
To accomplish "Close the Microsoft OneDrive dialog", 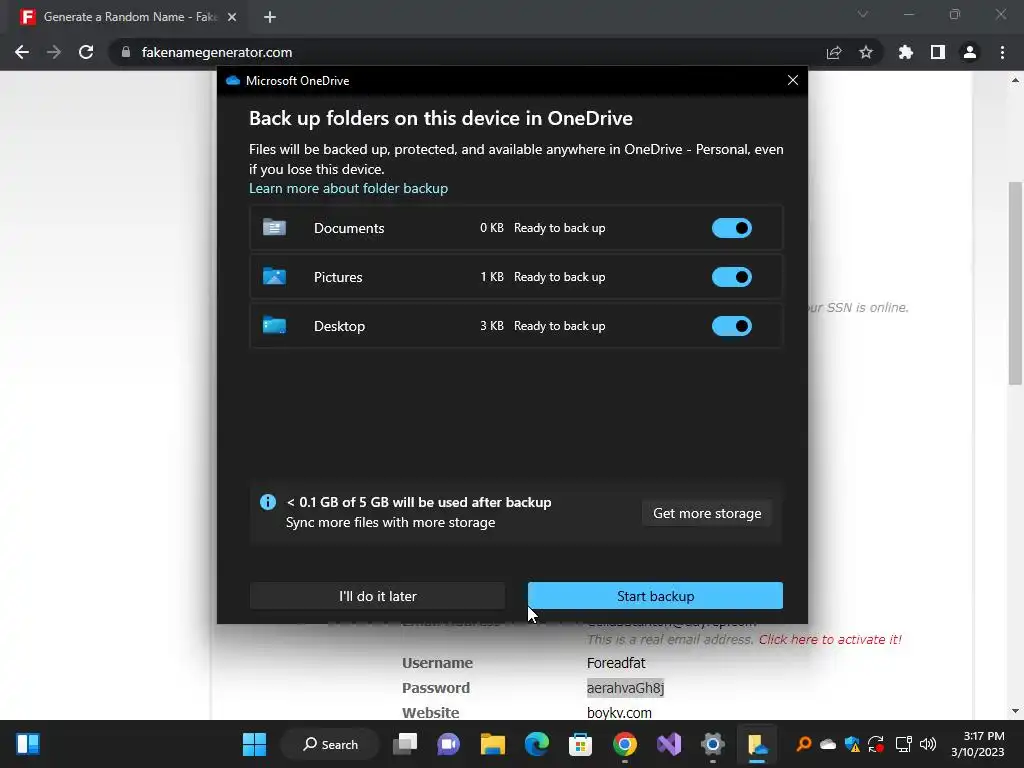I will click(x=792, y=80).
